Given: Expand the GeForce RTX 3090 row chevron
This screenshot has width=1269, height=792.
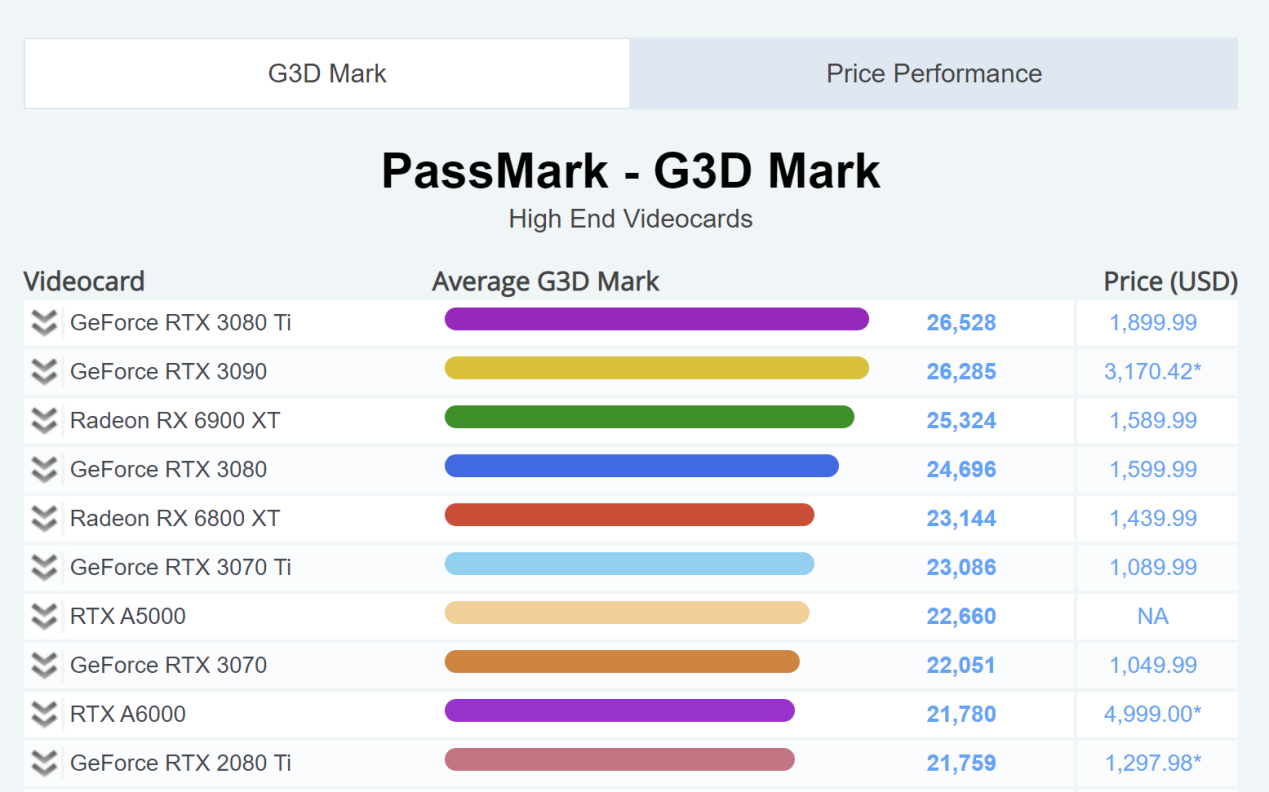Looking at the screenshot, I should click(x=43, y=372).
